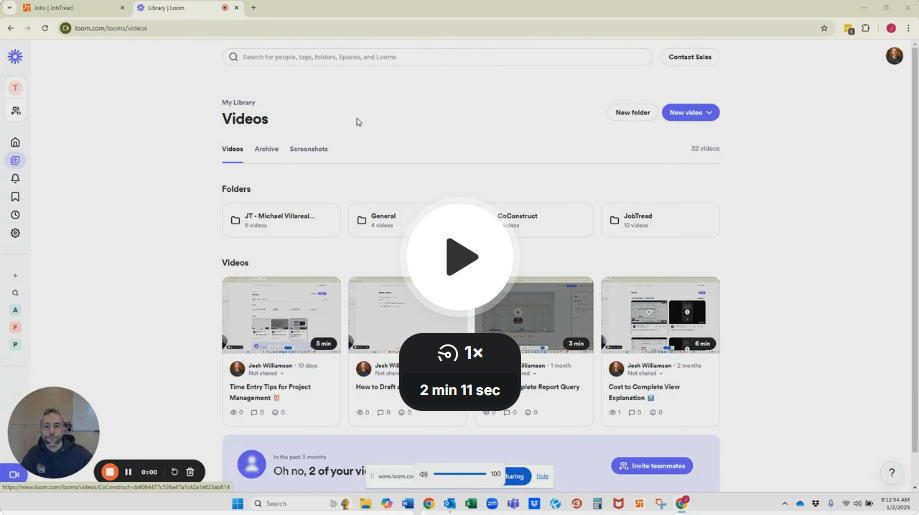Switch to the Archive tab
This screenshot has height=515, width=919.
[x=266, y=149]
